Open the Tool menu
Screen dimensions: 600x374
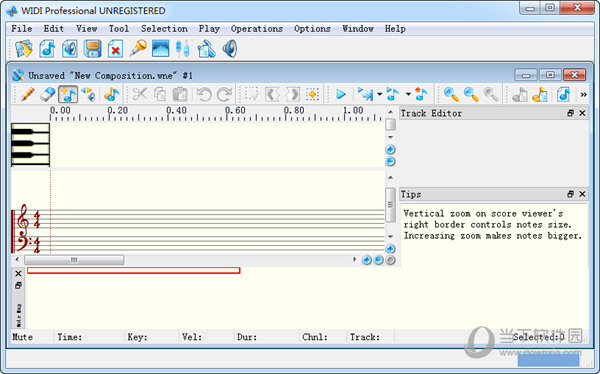[x=119, y=29]
